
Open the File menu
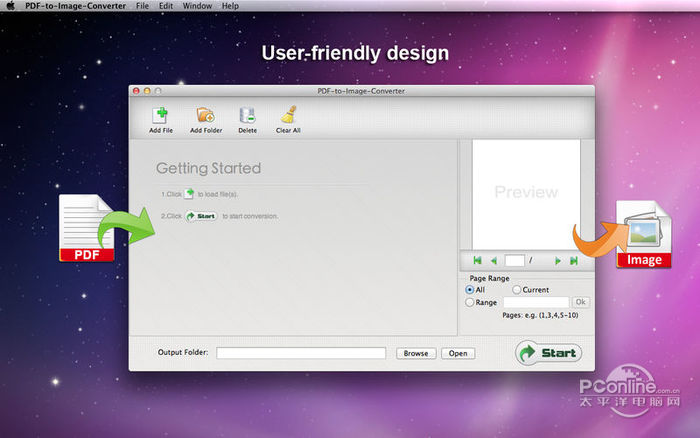click(142, 6)
